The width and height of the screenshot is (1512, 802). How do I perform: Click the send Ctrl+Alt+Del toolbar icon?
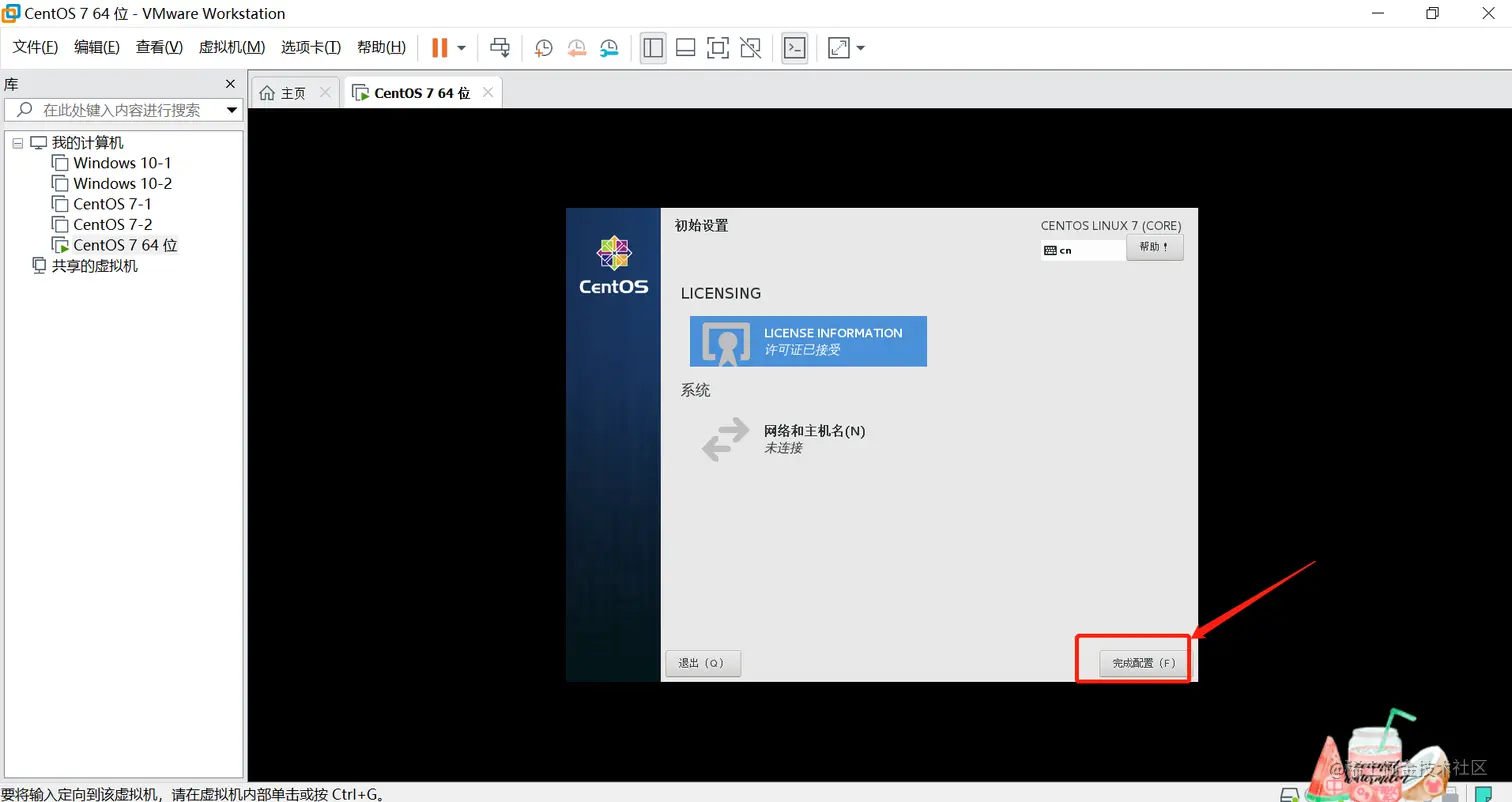pyautogui.click(x=500, y=47)
